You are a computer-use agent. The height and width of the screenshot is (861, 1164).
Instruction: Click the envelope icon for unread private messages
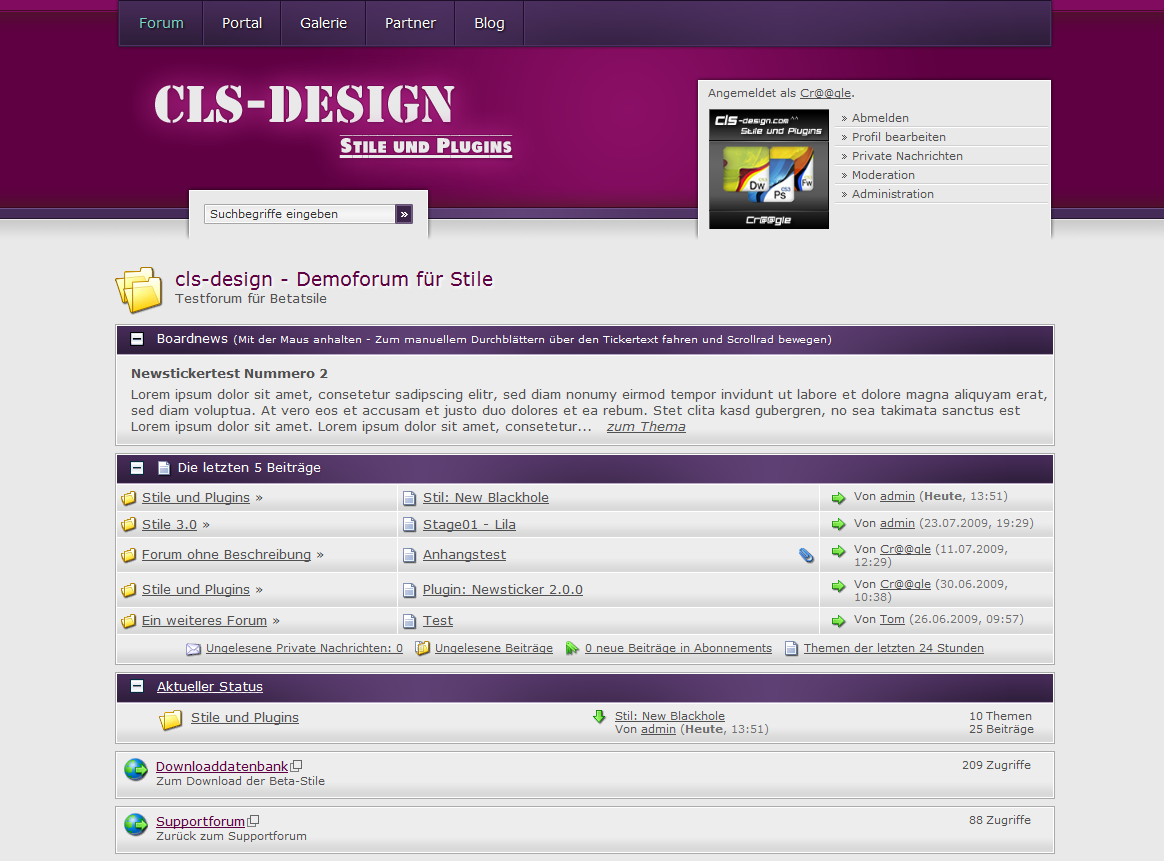point(193,649)
